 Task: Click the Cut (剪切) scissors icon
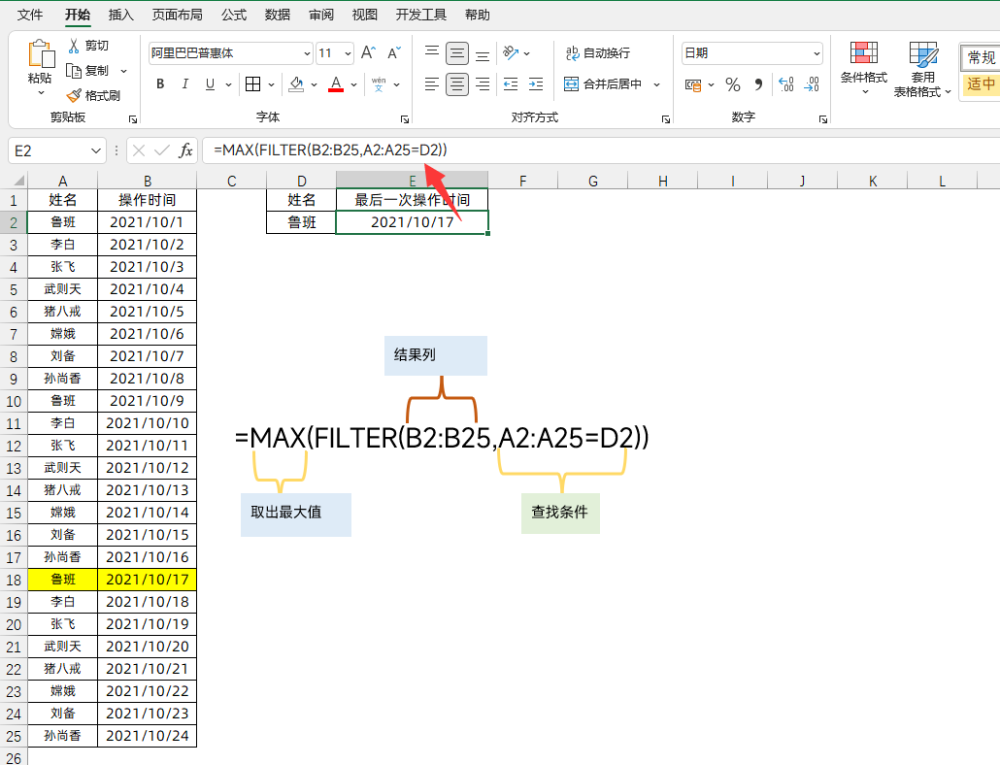pyautogui.click(x=74, y=45)
